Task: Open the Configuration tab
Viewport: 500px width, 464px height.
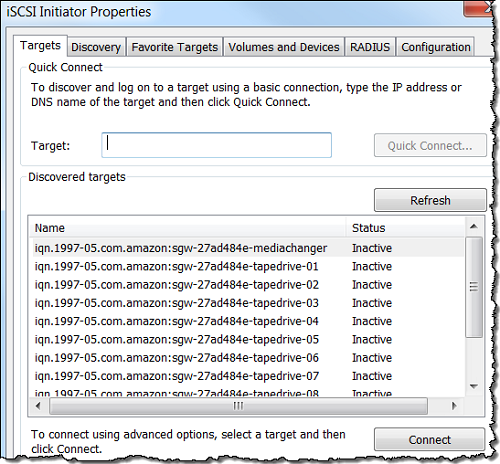Action: pos(435,47)
